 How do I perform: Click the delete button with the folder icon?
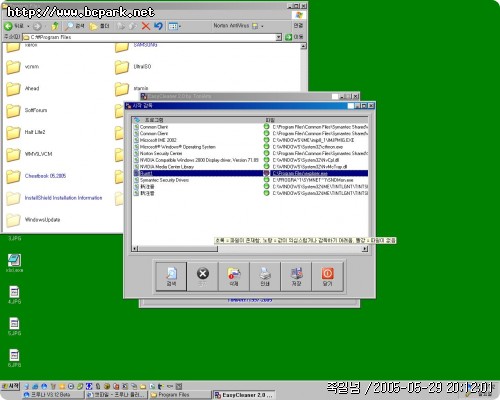click(234, 276)
